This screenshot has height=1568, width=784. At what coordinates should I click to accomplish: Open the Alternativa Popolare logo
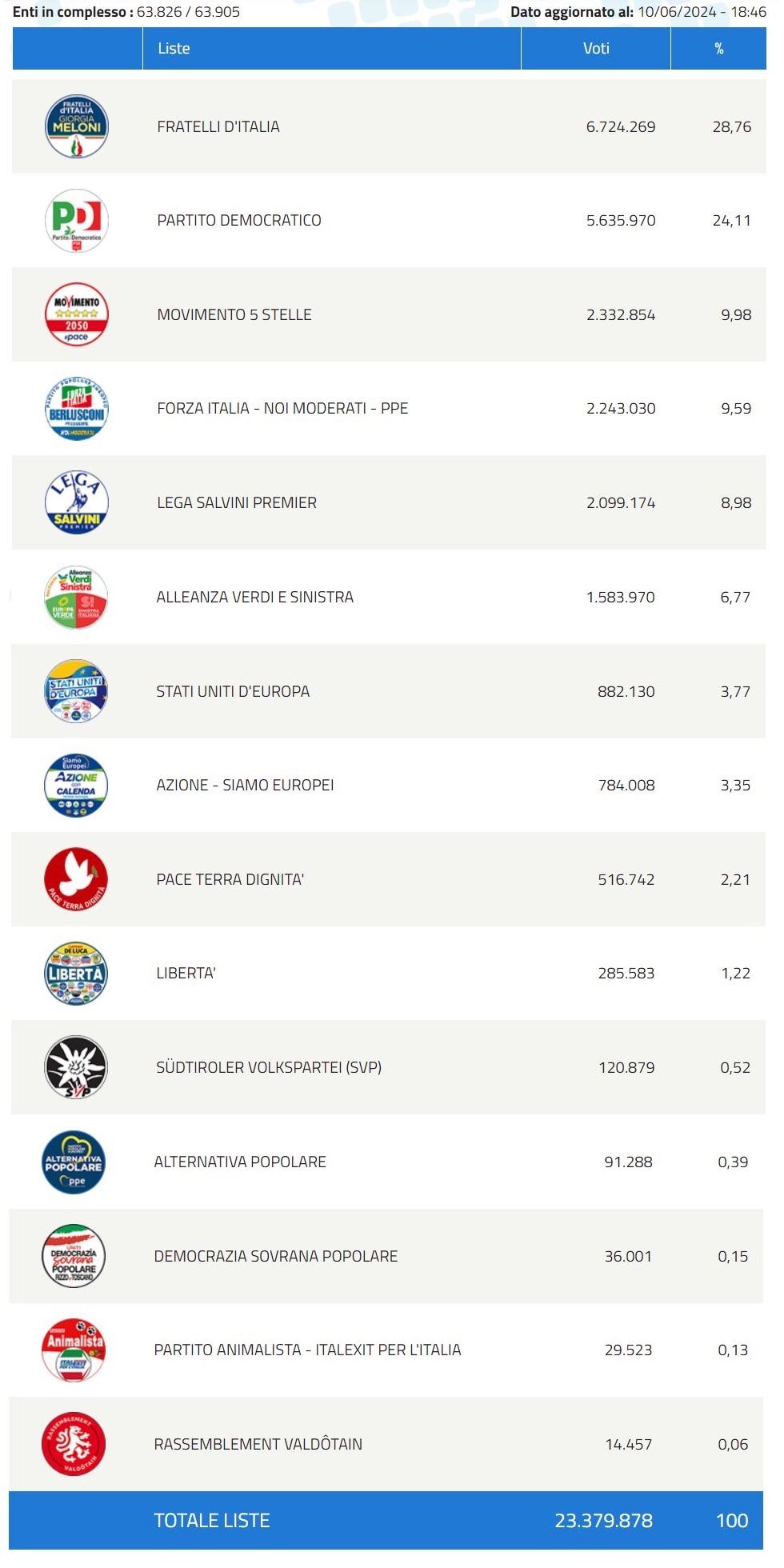[74, 1162]
